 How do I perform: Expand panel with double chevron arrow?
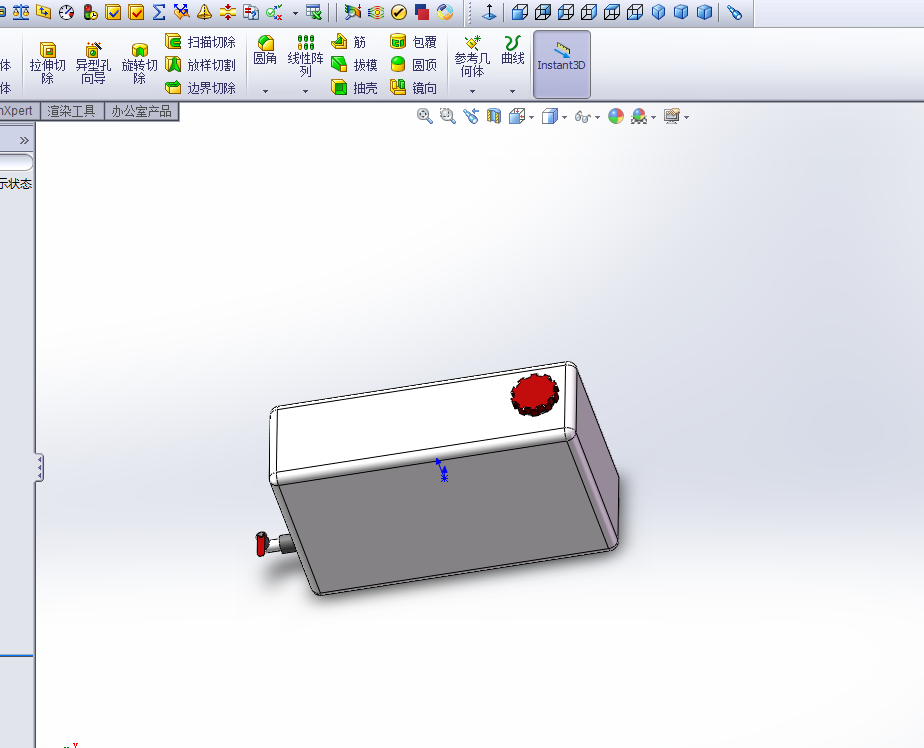[24, 140]
